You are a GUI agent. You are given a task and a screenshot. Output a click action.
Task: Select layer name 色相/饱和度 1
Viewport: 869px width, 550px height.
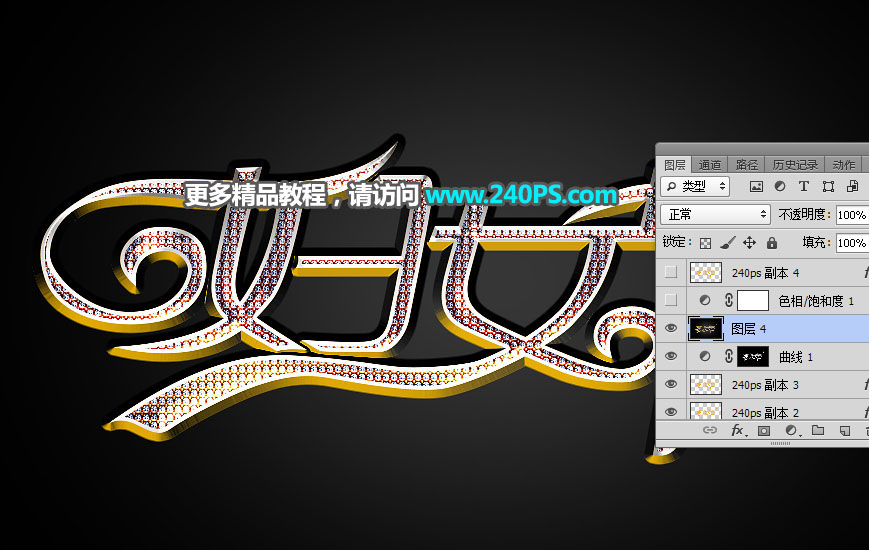click(x=816, y=301)
